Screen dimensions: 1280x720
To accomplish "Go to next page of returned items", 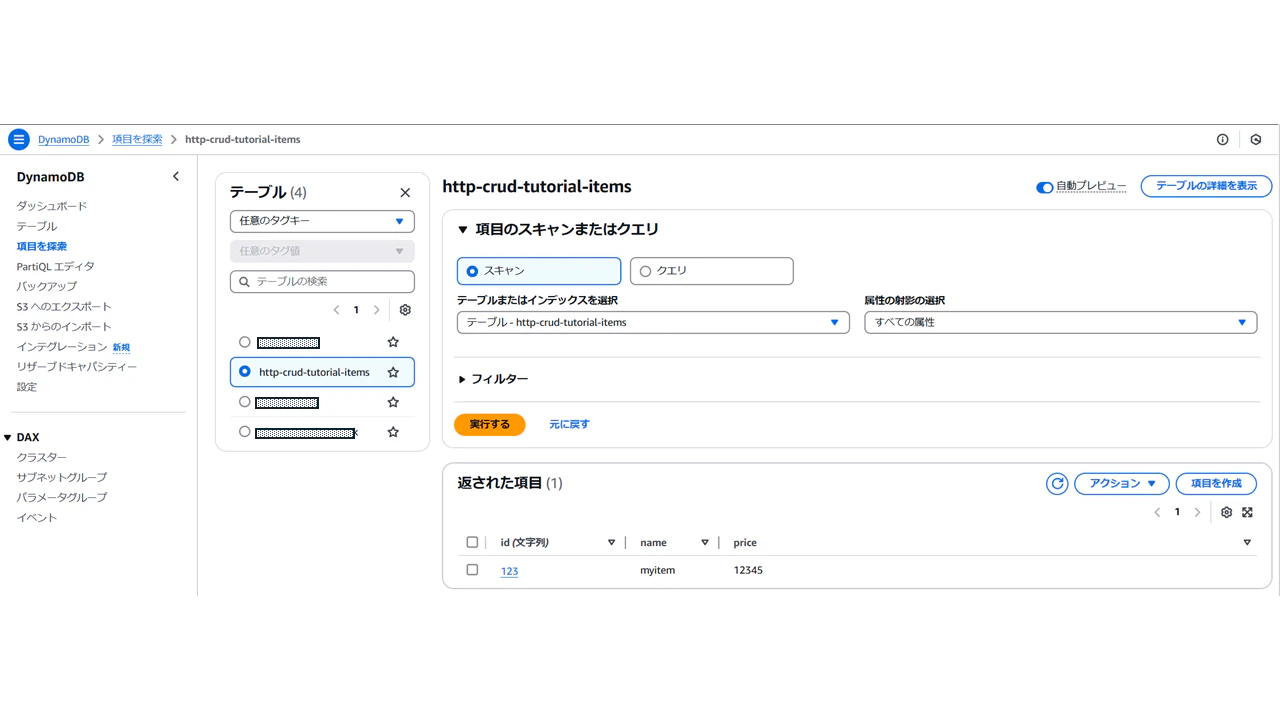I will pos(1198,512).
